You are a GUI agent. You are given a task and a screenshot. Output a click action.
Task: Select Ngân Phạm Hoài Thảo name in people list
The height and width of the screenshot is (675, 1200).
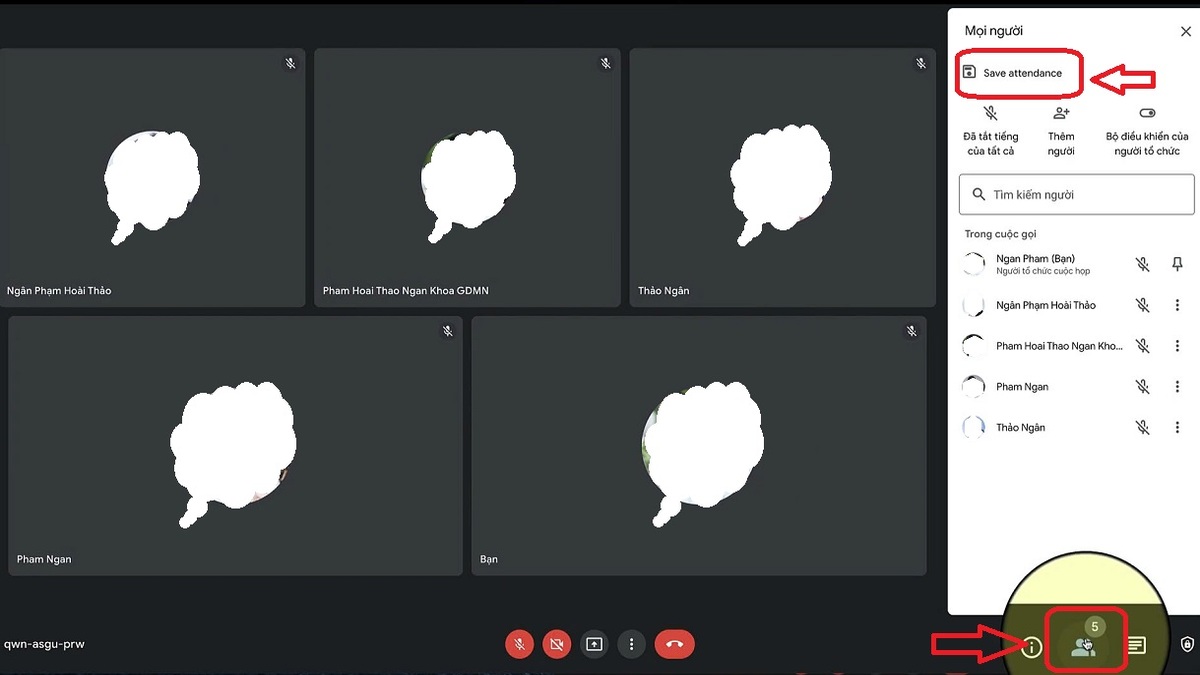click(1046, 305)
